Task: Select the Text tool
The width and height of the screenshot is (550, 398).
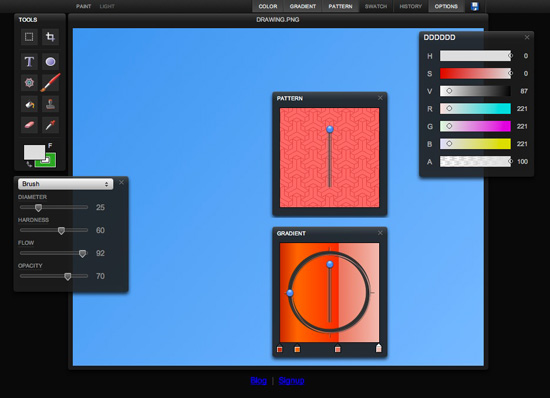Action: (x=29, y=62)
